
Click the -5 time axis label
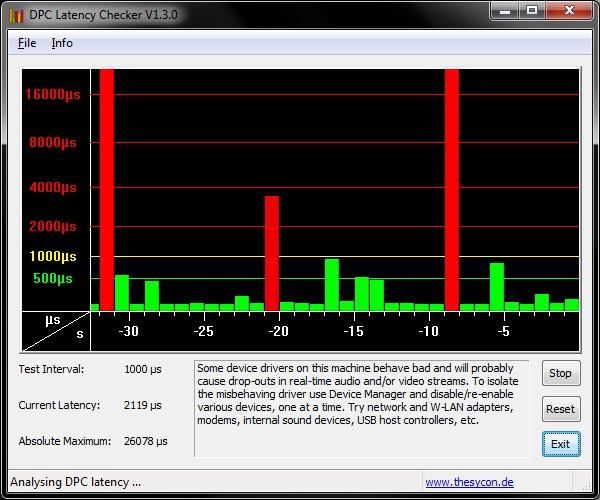(x=504, y=331)
